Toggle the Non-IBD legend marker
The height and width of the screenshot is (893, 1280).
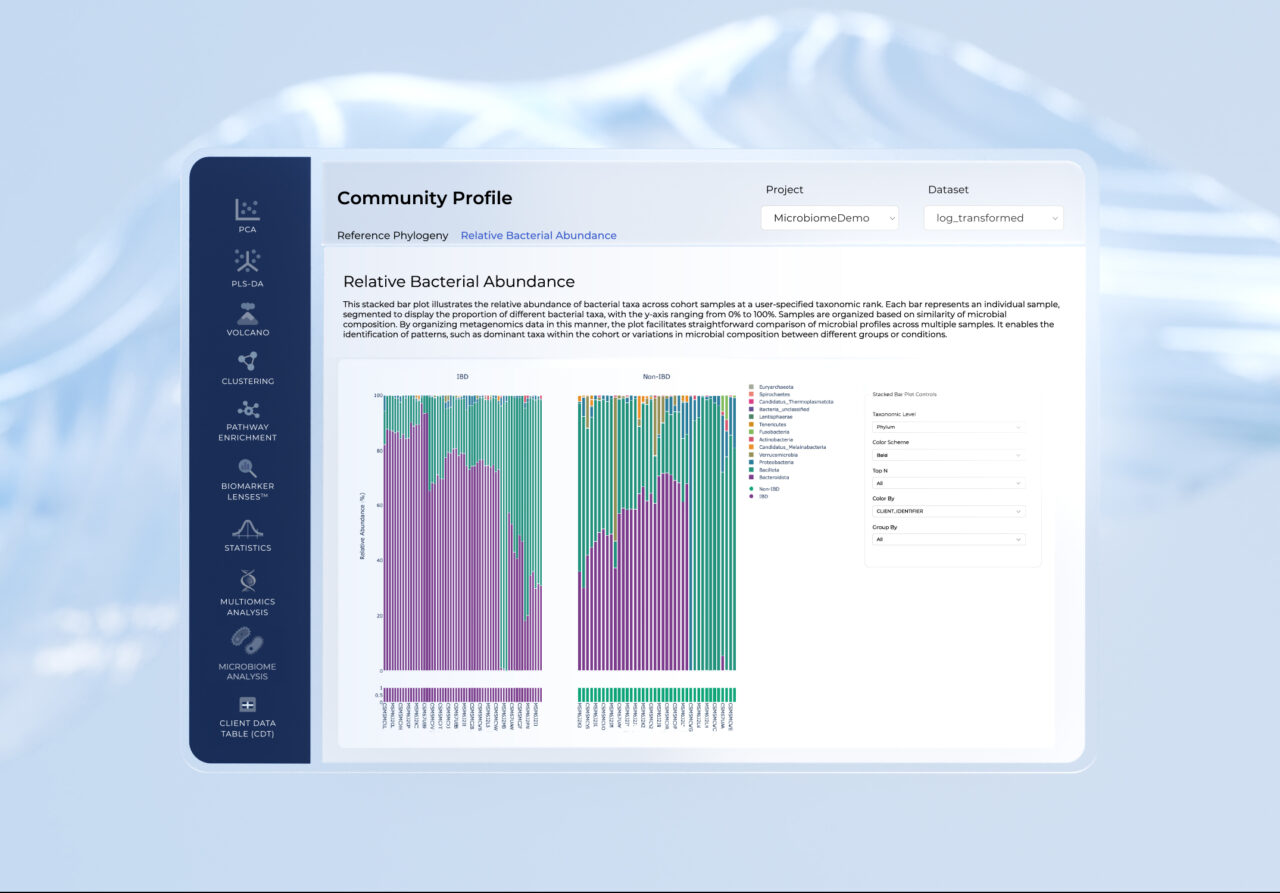pos(751,489)
